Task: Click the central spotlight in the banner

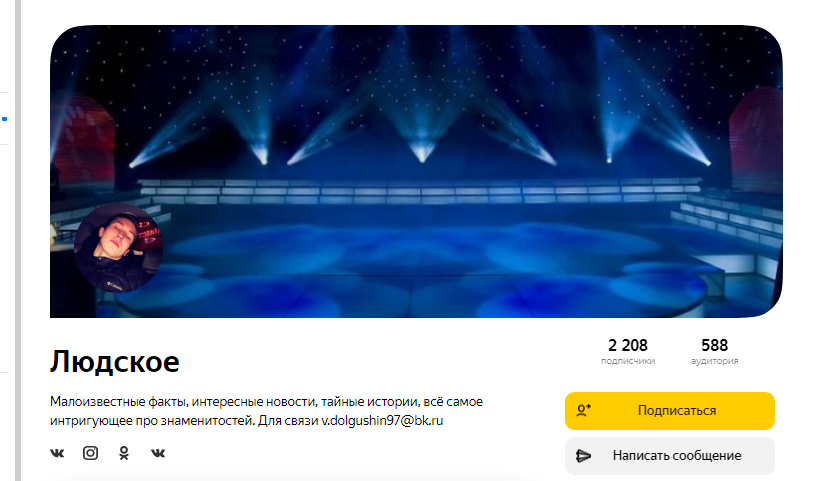Action: click(422, 151)
